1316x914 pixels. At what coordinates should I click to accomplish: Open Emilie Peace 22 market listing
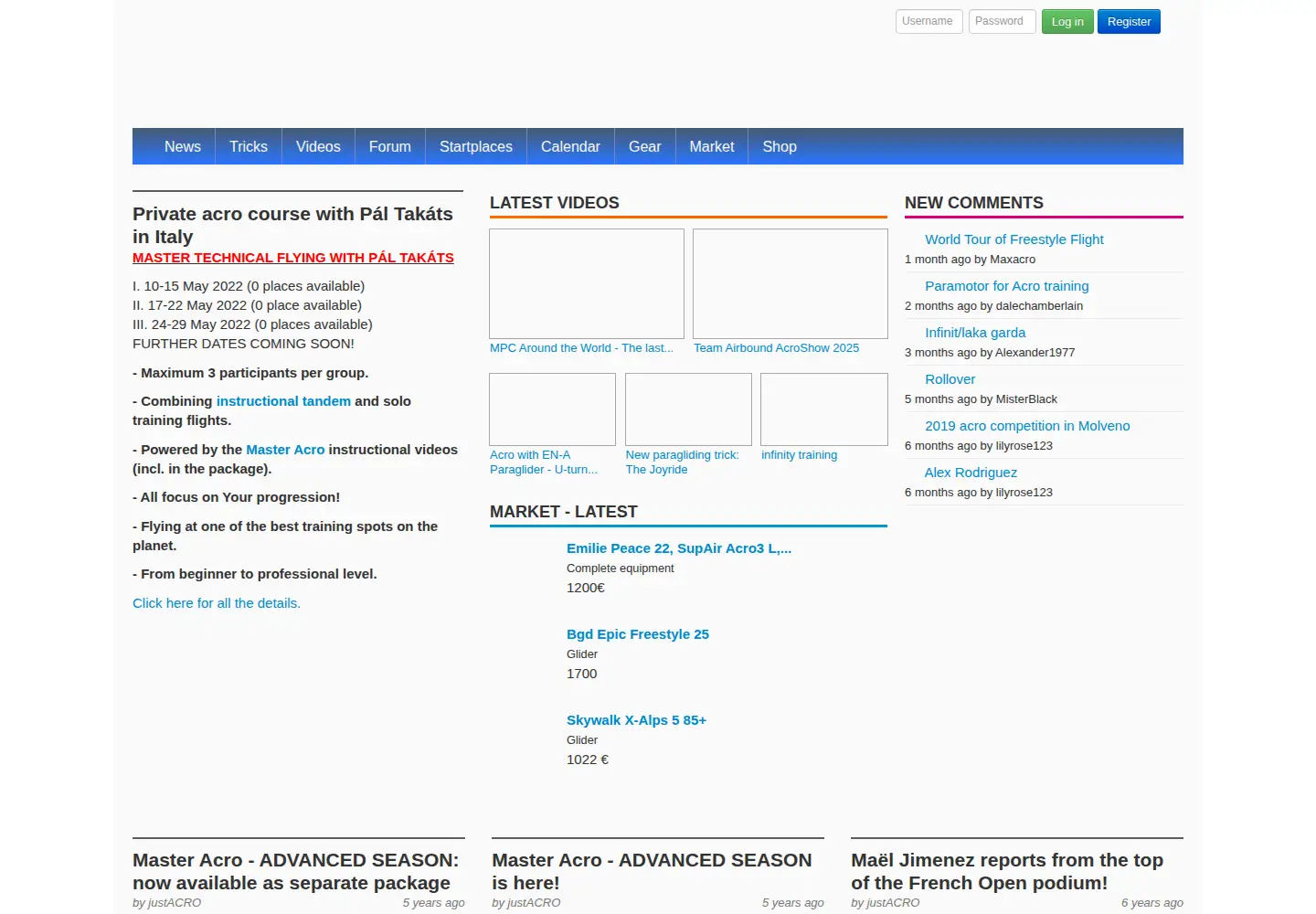point(679,548)
